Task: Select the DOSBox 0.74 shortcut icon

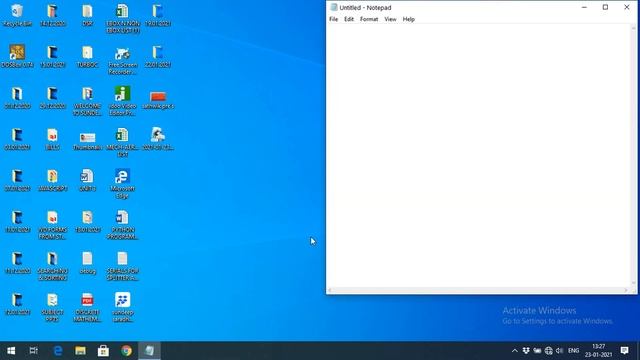Action: [17, 56]
